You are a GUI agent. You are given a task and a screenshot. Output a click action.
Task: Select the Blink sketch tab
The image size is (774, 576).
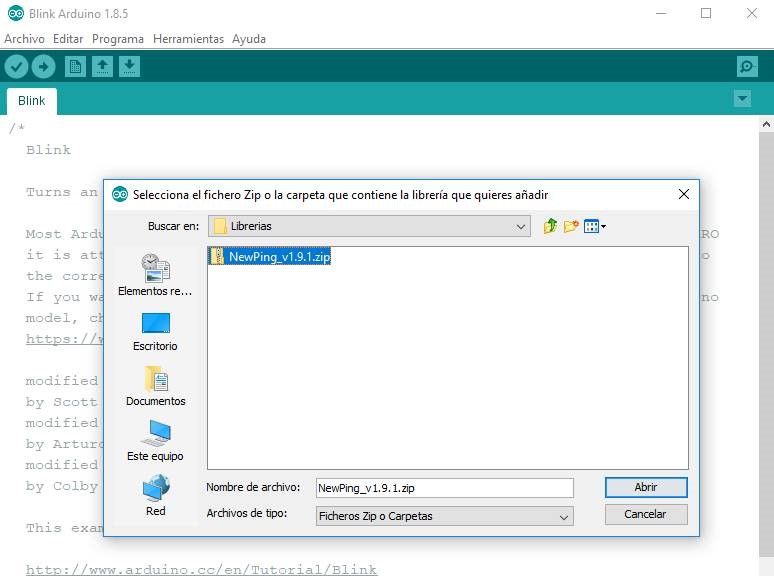point(32,101)
